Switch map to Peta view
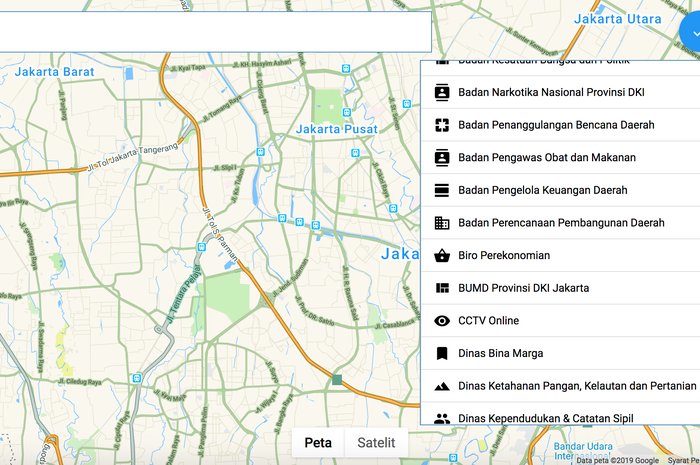 [x=318, y=443]
